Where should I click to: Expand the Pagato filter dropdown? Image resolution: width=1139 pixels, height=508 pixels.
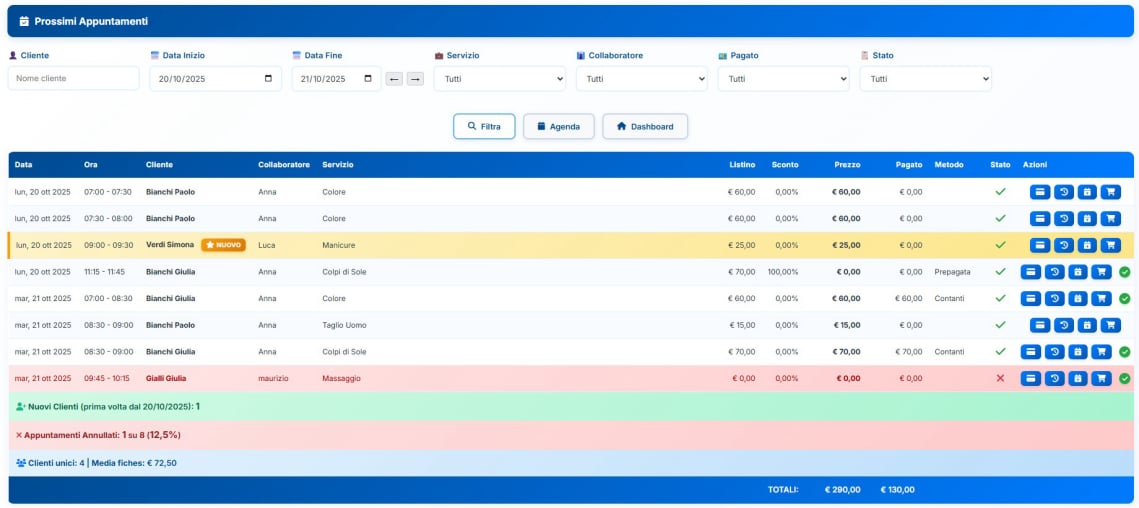[783, 79]
